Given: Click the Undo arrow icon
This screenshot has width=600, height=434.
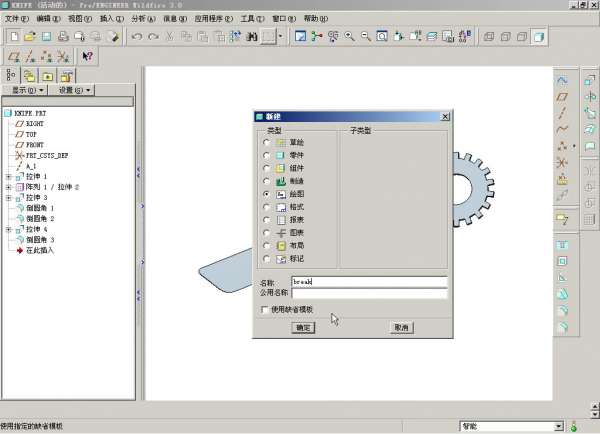Looking at the screenshot, I should 137,37.
